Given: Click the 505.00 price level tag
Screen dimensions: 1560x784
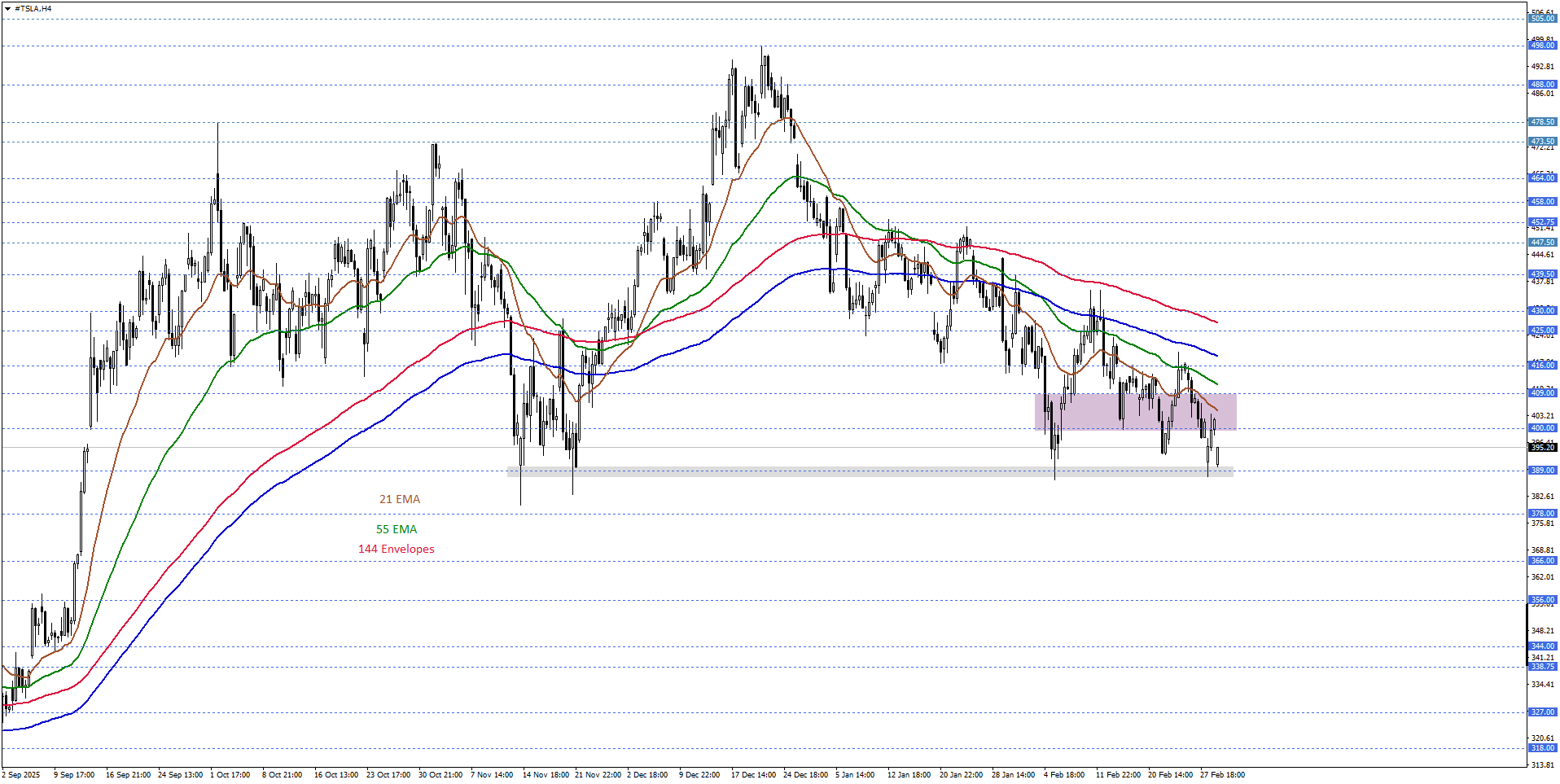Looking at the screenshot, I should (x=1542, y=19).
